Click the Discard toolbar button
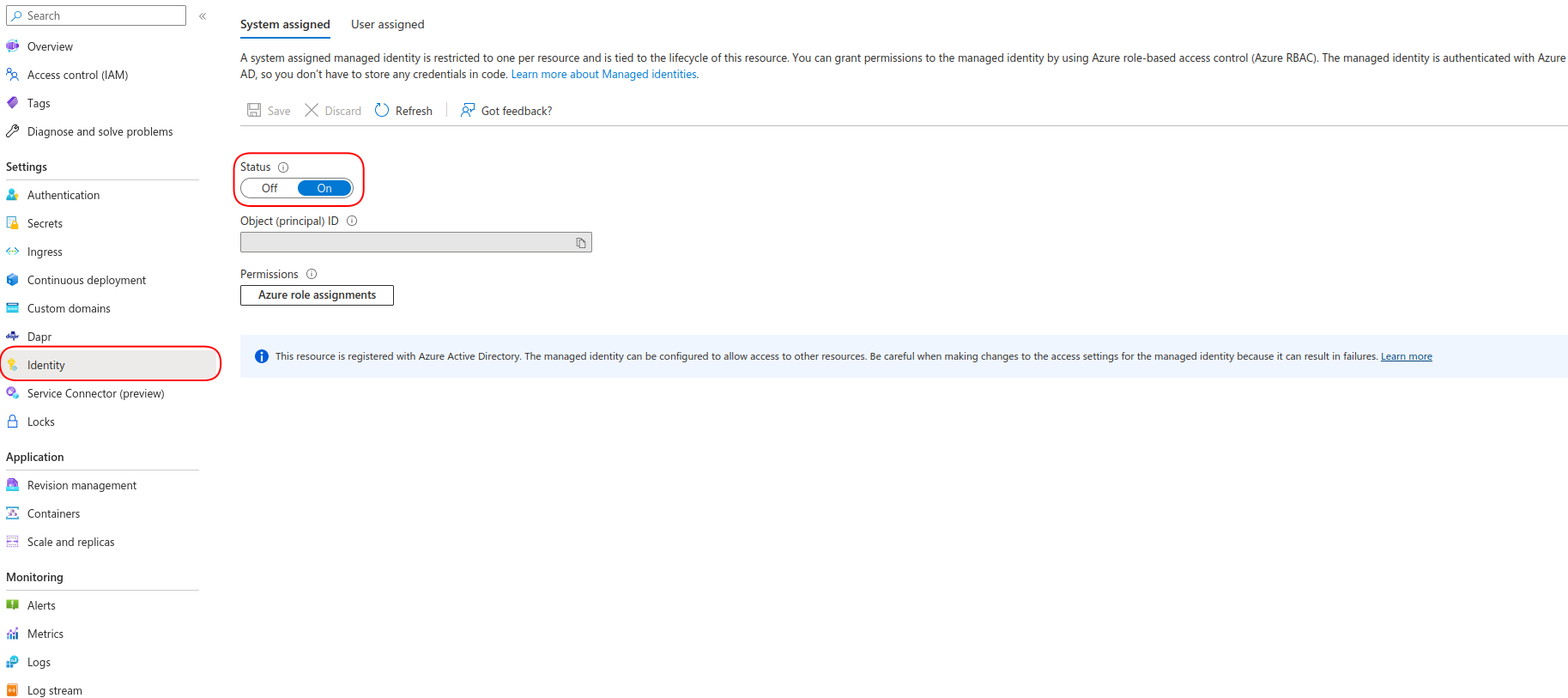 333,111
